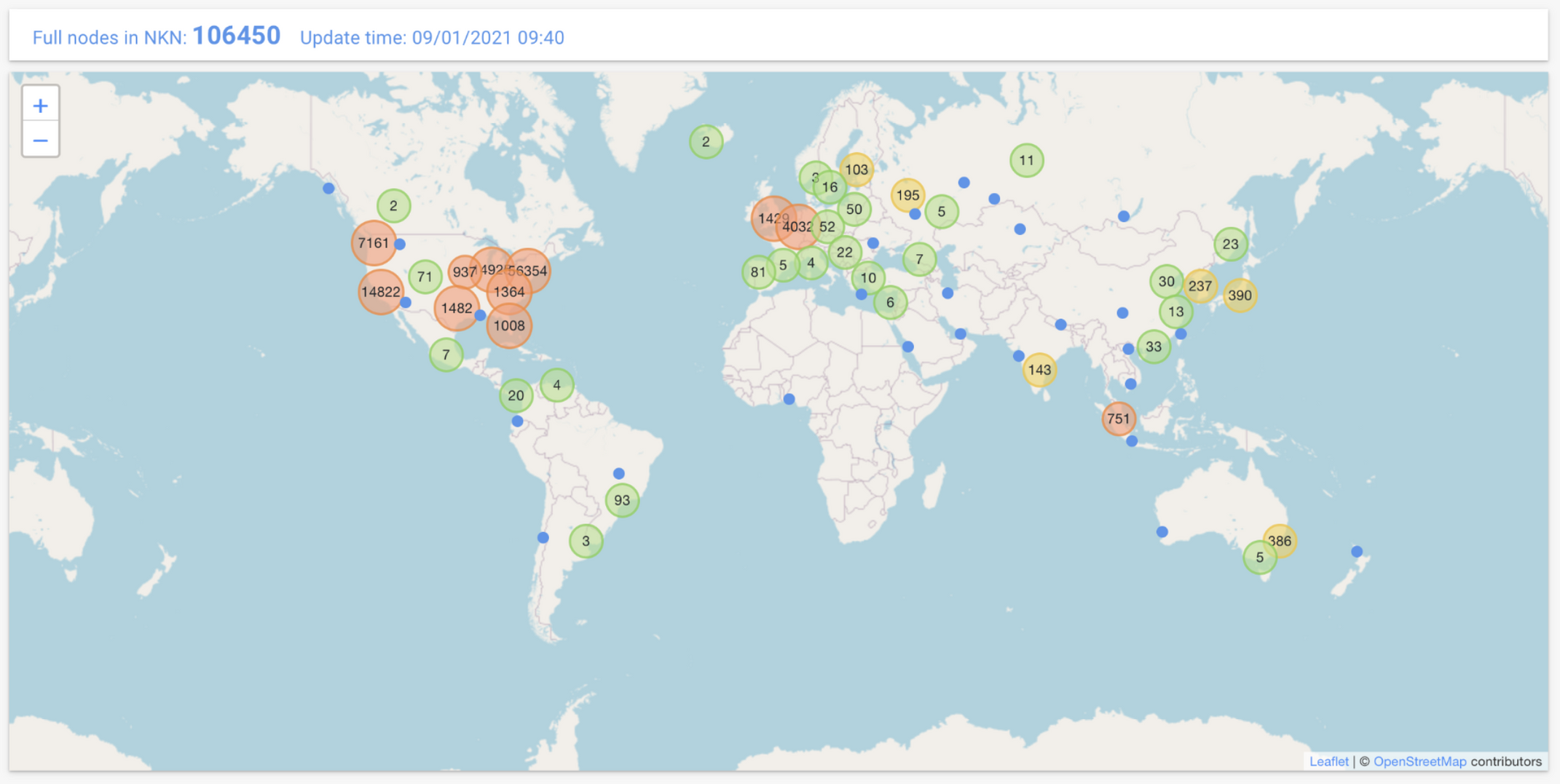Click the map zoom out minus button
This screenshot has width=1560, height=784.
(41, 140)
